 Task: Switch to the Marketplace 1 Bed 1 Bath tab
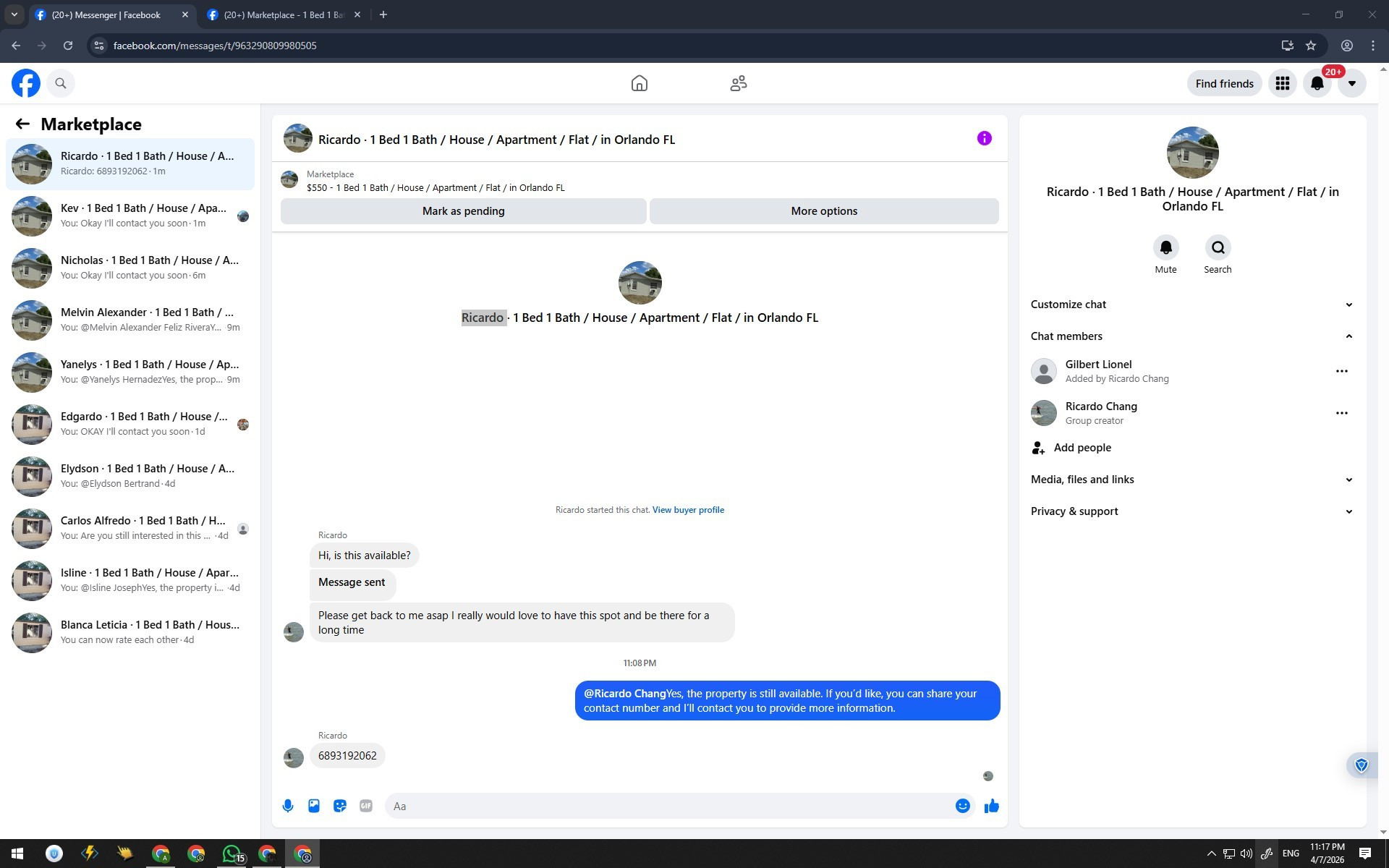pos(284,14)
